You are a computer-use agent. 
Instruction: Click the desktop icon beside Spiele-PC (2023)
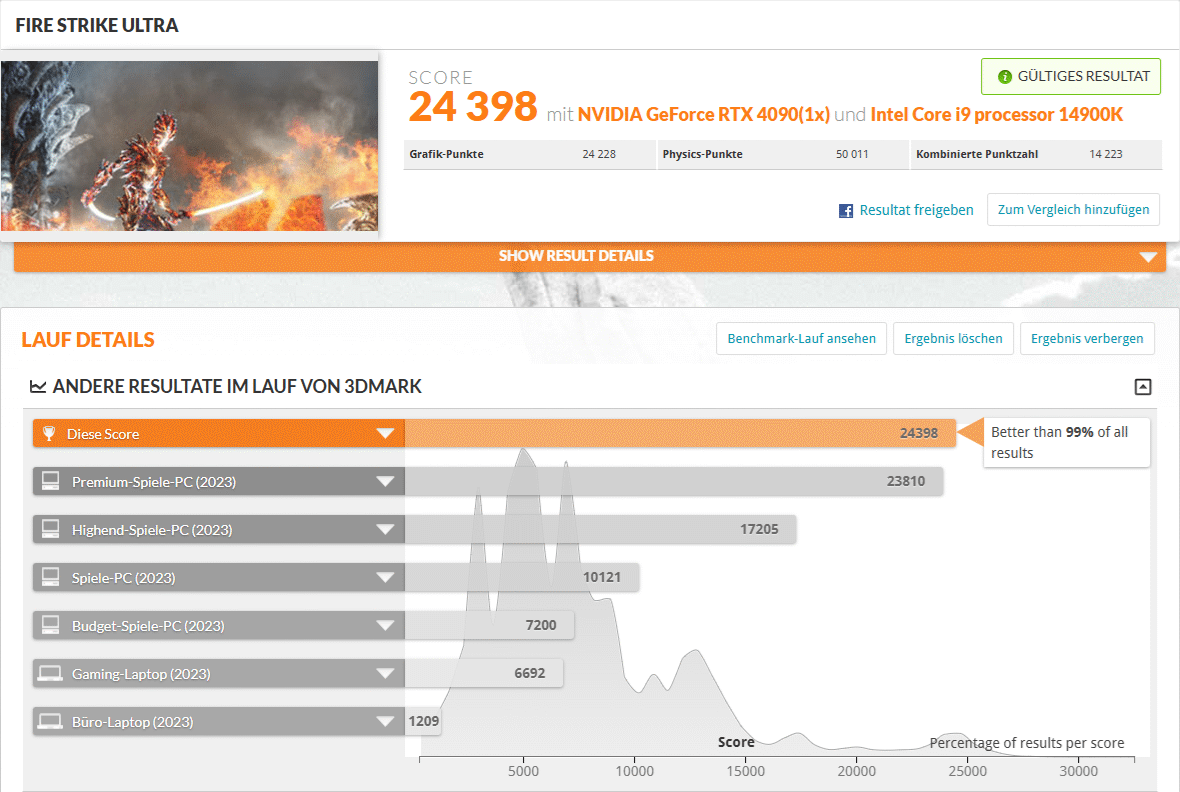point(50,578)
